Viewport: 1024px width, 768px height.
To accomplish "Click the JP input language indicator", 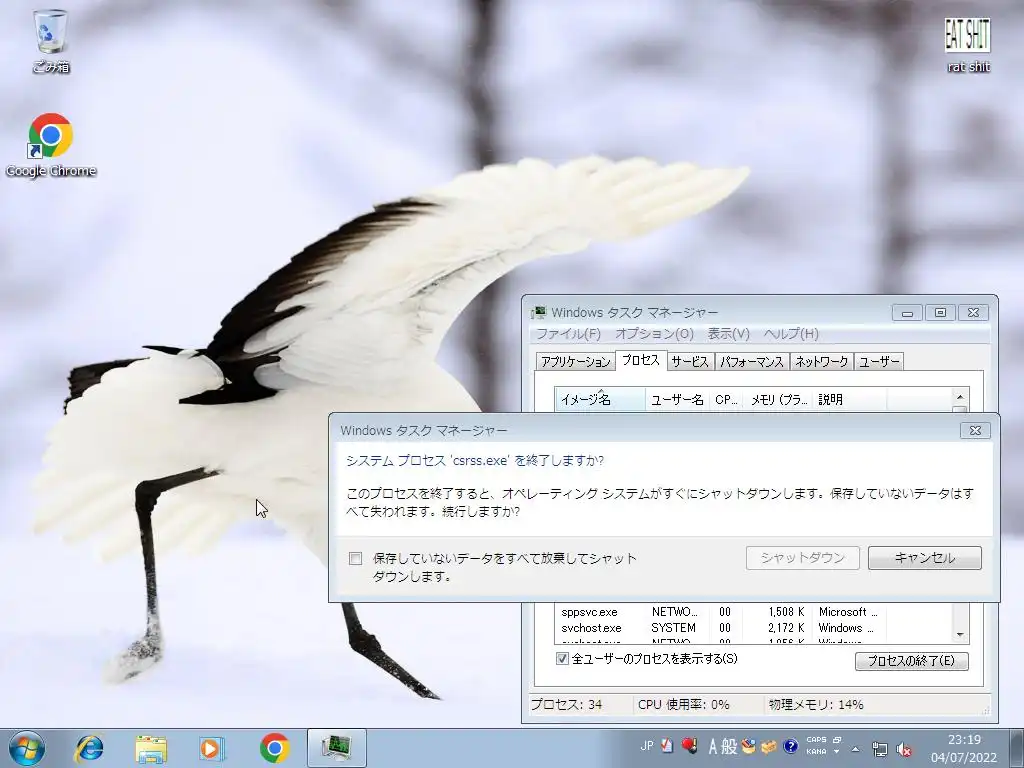I will [647, 745].
